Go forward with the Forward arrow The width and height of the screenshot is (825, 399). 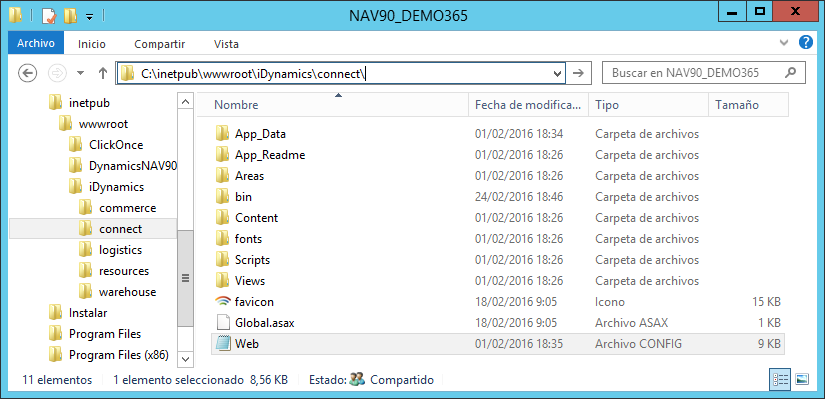pos(57,73)
